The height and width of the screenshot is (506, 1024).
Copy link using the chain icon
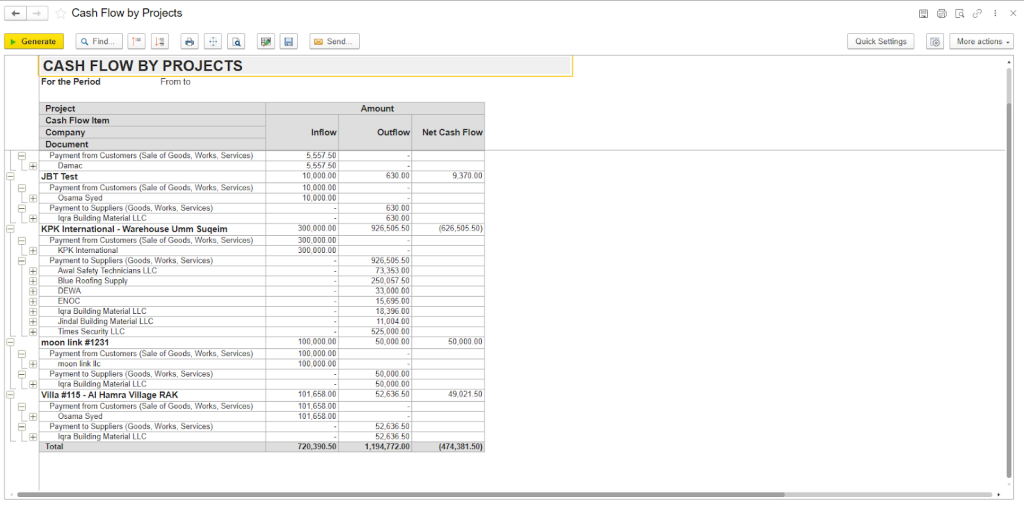(x=977, y=13)
